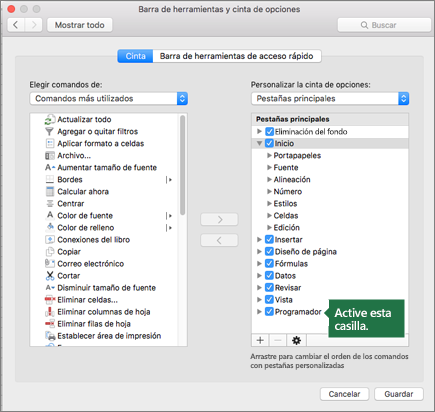Add a new tab with plus icon
The height and width of the screenshot is (412, 435).
260,340
